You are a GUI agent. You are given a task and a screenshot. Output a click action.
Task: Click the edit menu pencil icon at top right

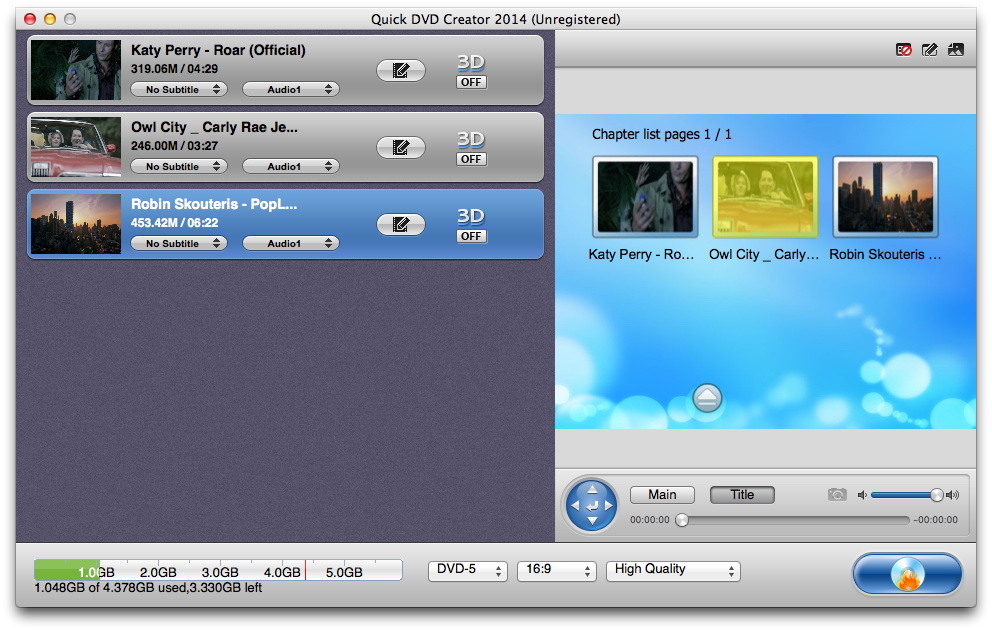[x=929, y=49]
